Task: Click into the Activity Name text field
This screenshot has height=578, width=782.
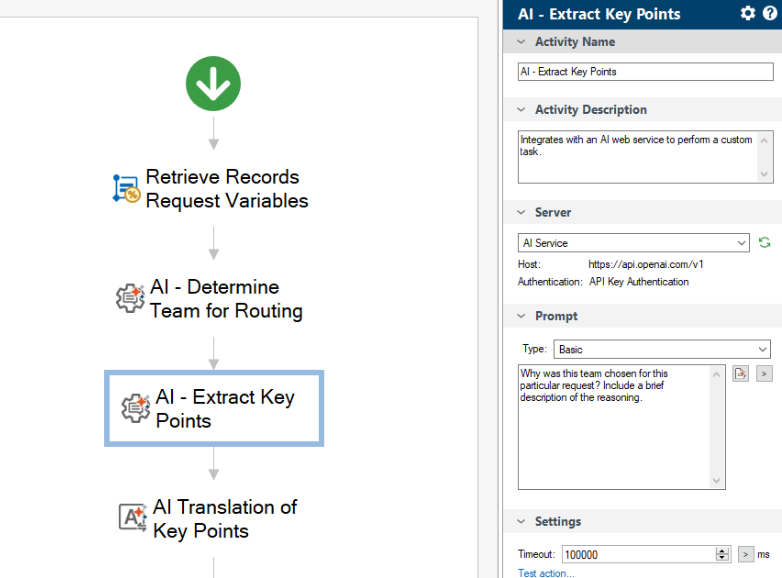Action: pyautogui.click(x=645, y=72)
